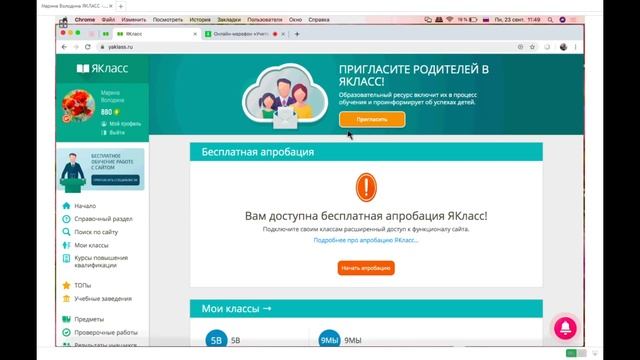Open the Мои классы section header
This screenshot has width=640, height=360.
(236, 309)
